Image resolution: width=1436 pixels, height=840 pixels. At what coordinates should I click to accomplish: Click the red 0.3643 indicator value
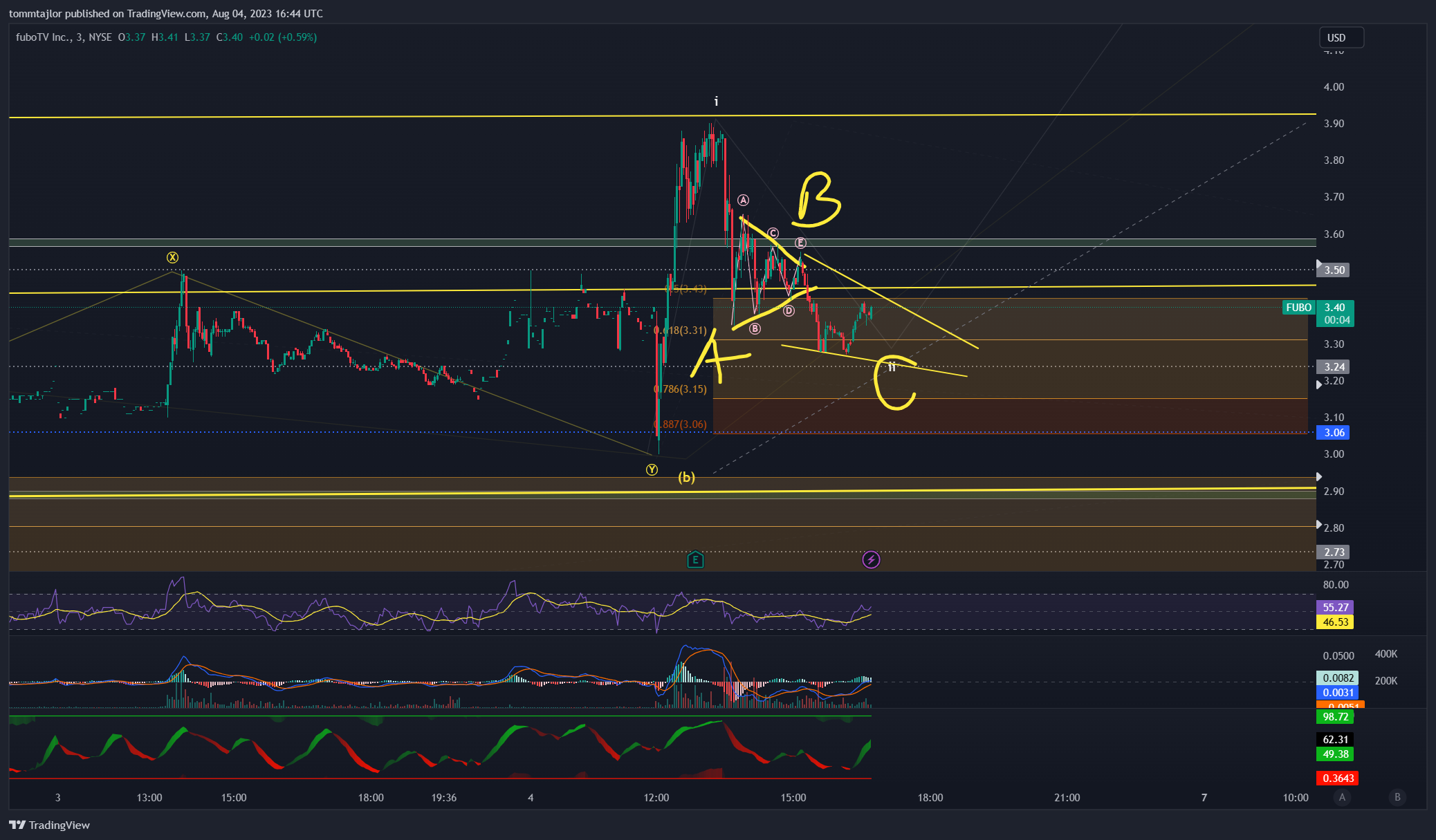1337,778
